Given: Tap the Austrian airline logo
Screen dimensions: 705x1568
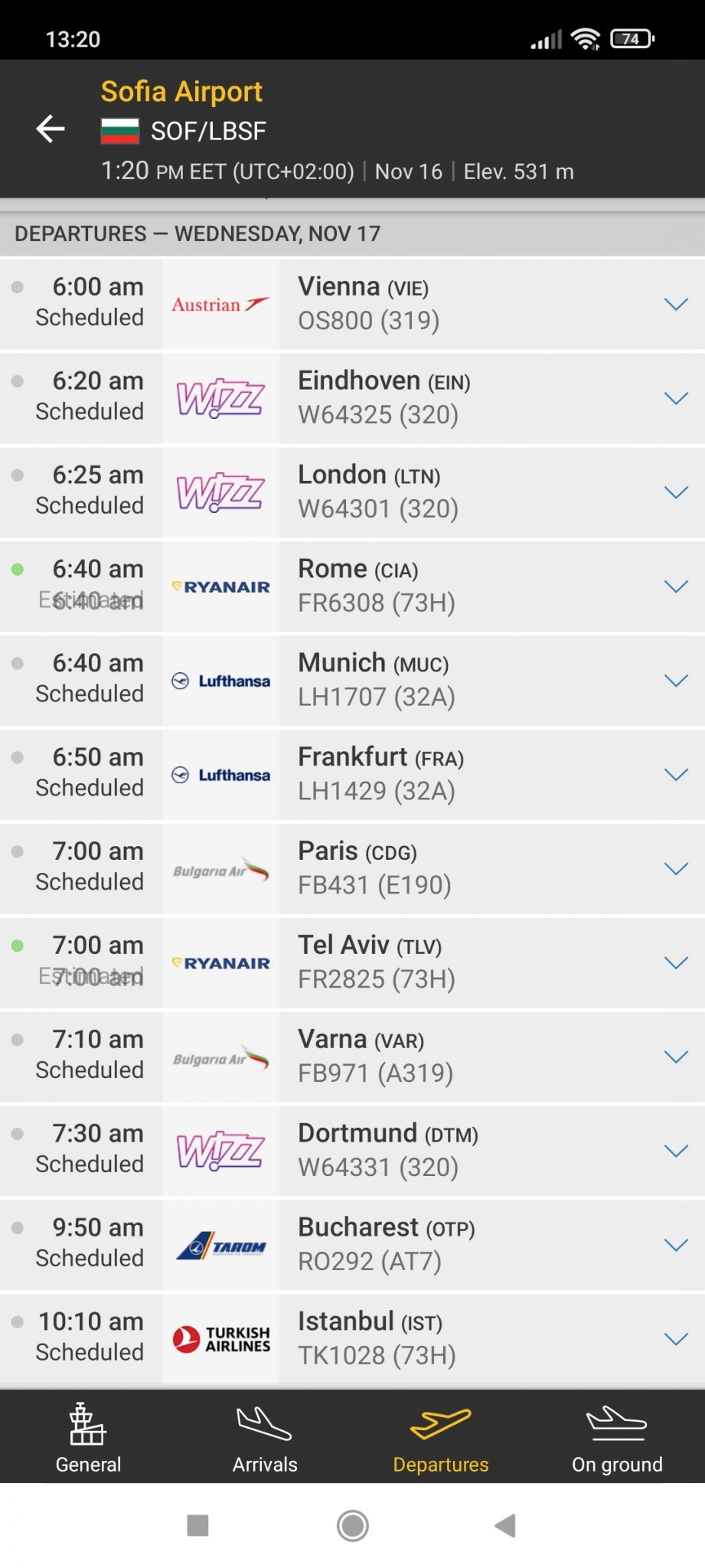Looking at the screenshot, I should tap(220, 305).
